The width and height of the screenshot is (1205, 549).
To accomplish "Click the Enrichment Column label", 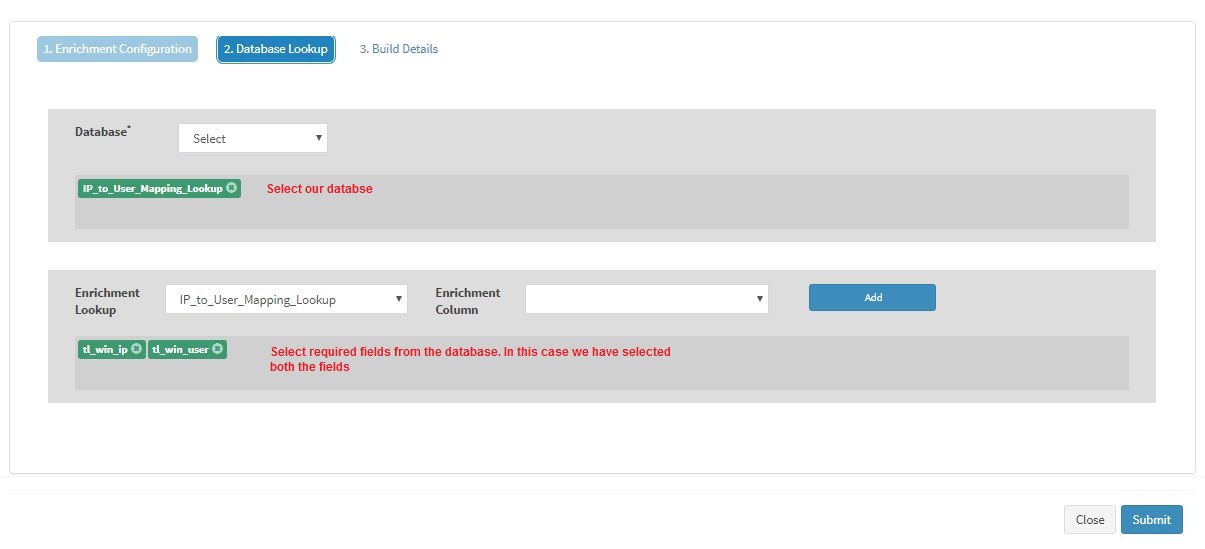I will (468, 301).
